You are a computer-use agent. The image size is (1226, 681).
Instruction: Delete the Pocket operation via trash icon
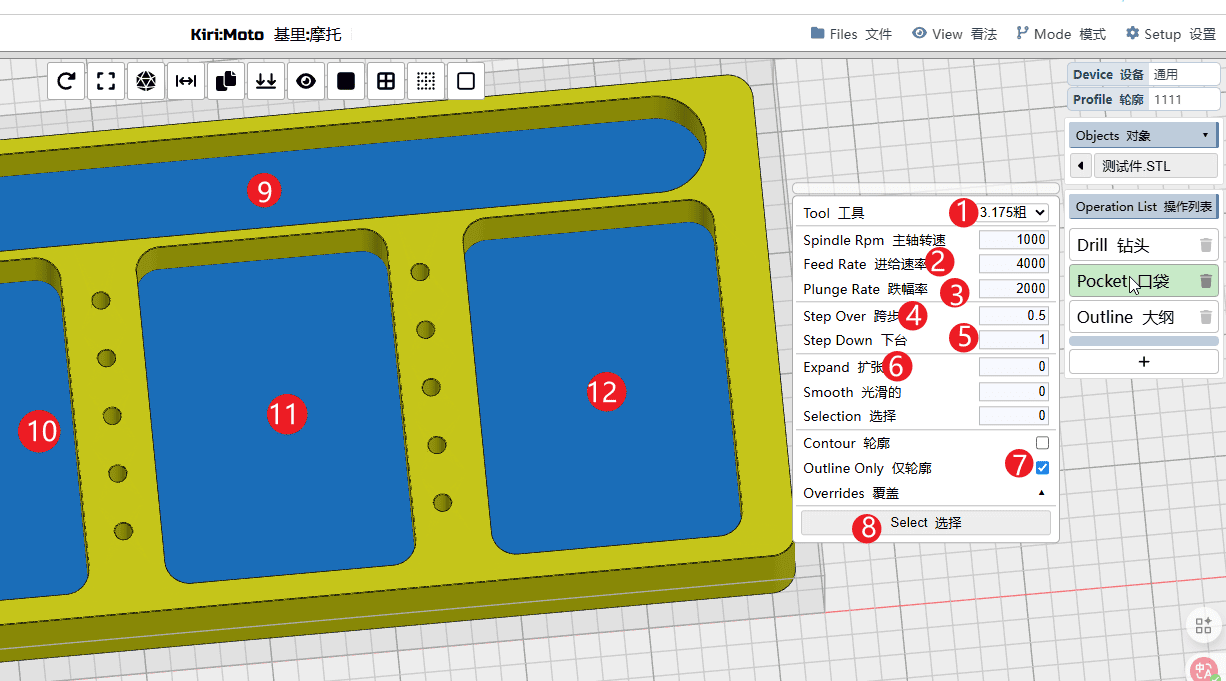[1206, 281]
